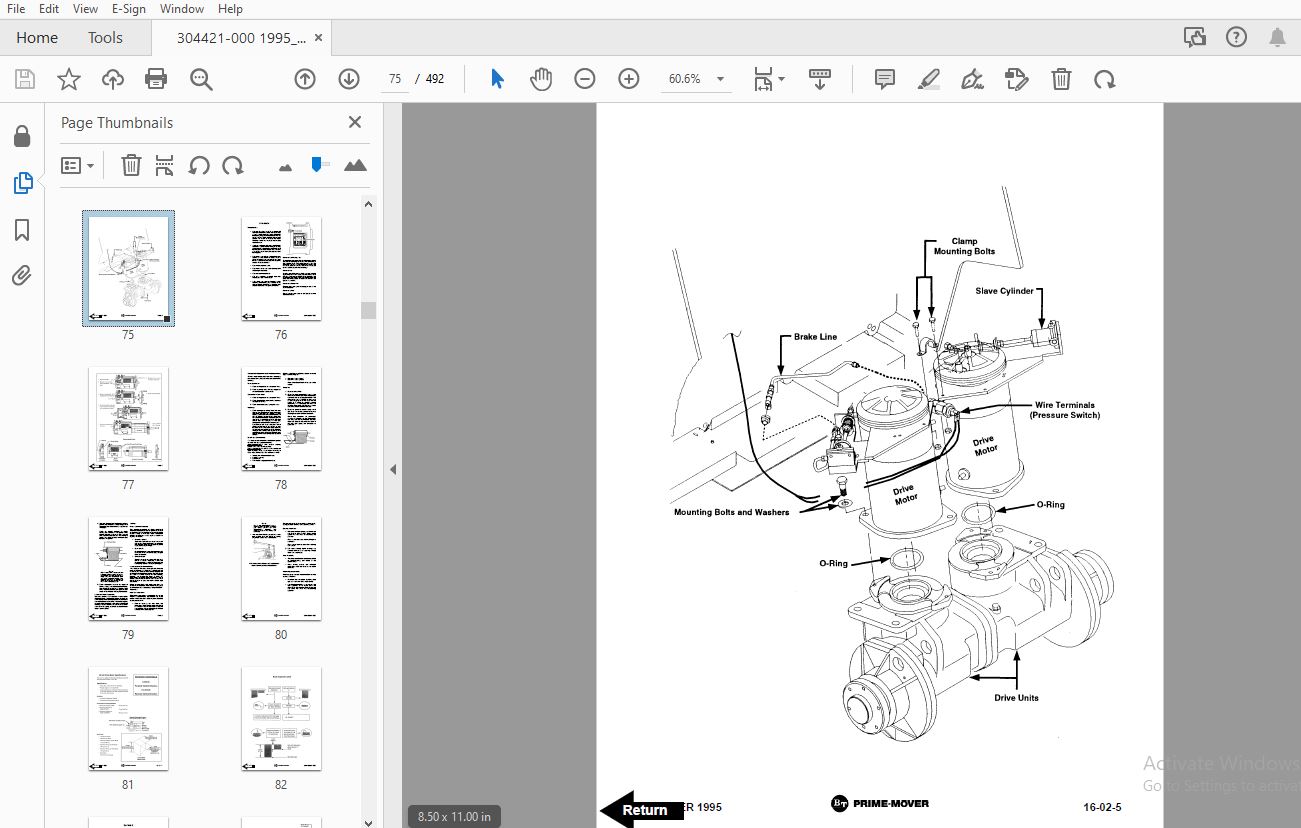Open the Edit menu
1301x828 pixels.
tap(49, 9)
